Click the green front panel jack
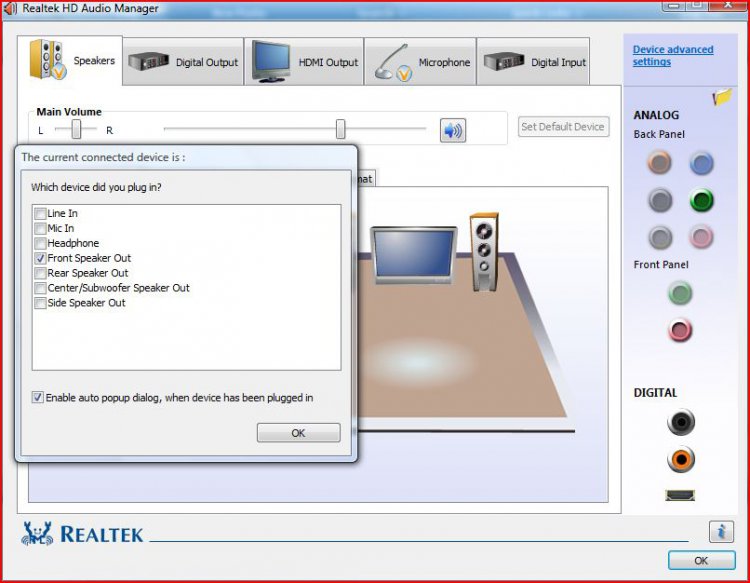750x583 pixels. (680, 293)
